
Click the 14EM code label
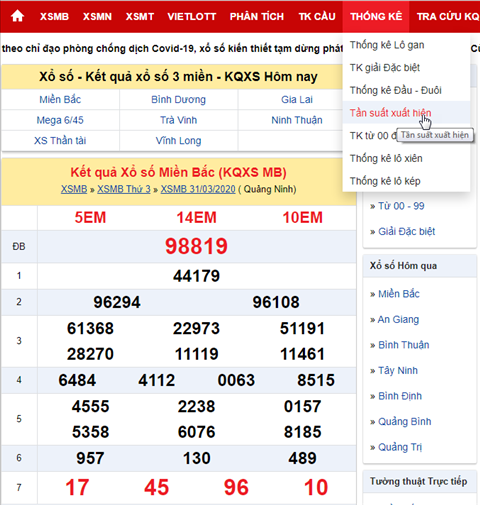coord(196,218)
